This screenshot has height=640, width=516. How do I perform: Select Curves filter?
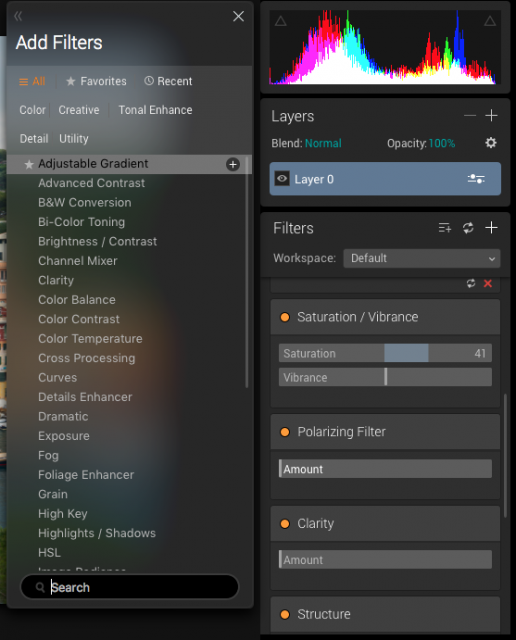pyautogui.click(x=58, y=378)
